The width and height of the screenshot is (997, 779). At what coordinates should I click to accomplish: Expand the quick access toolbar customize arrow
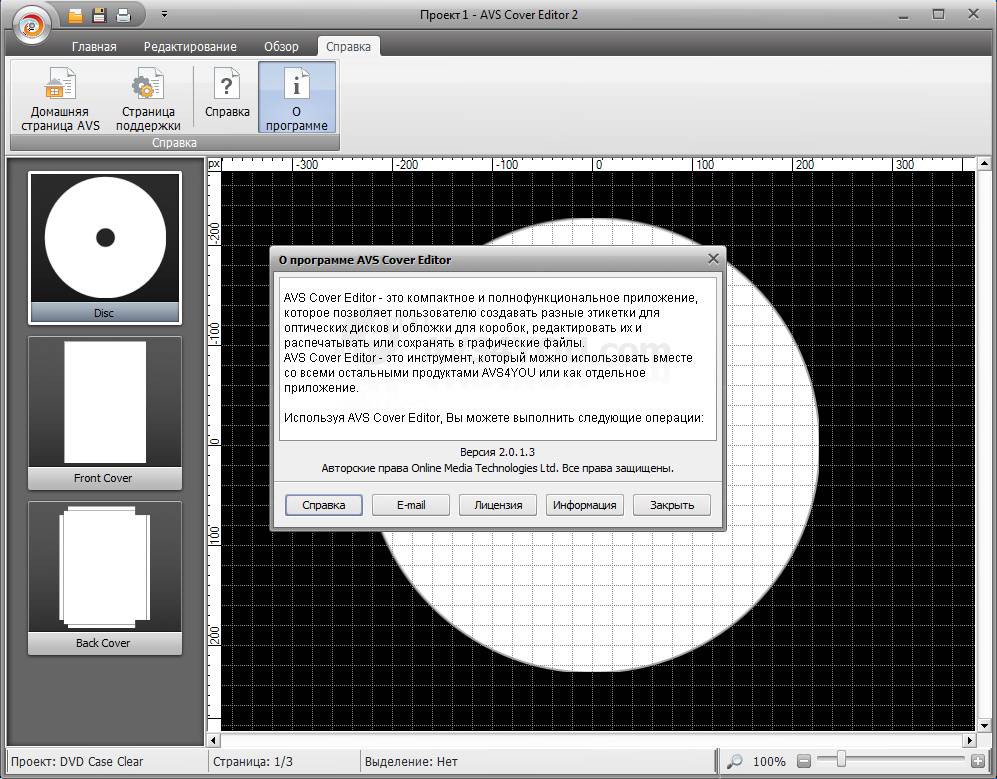point(164,15)
